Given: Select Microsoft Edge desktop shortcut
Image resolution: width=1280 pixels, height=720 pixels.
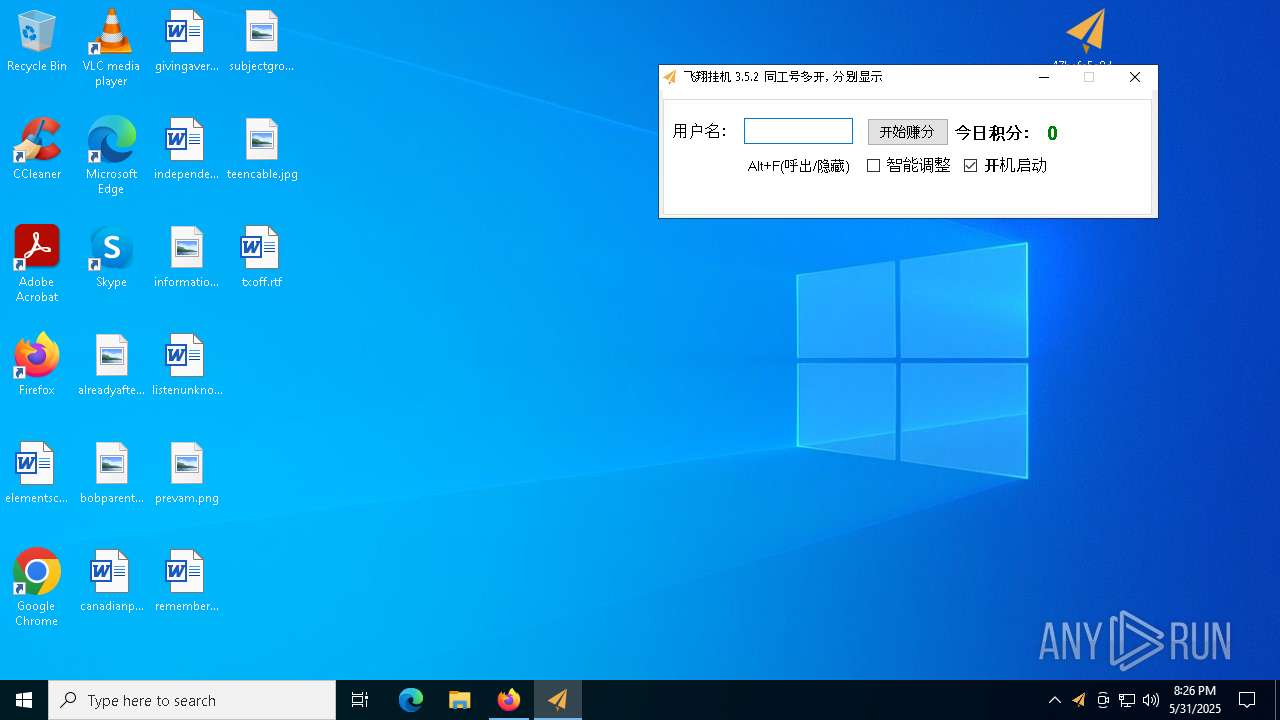Looking at the screenshot, I should 111,155.
